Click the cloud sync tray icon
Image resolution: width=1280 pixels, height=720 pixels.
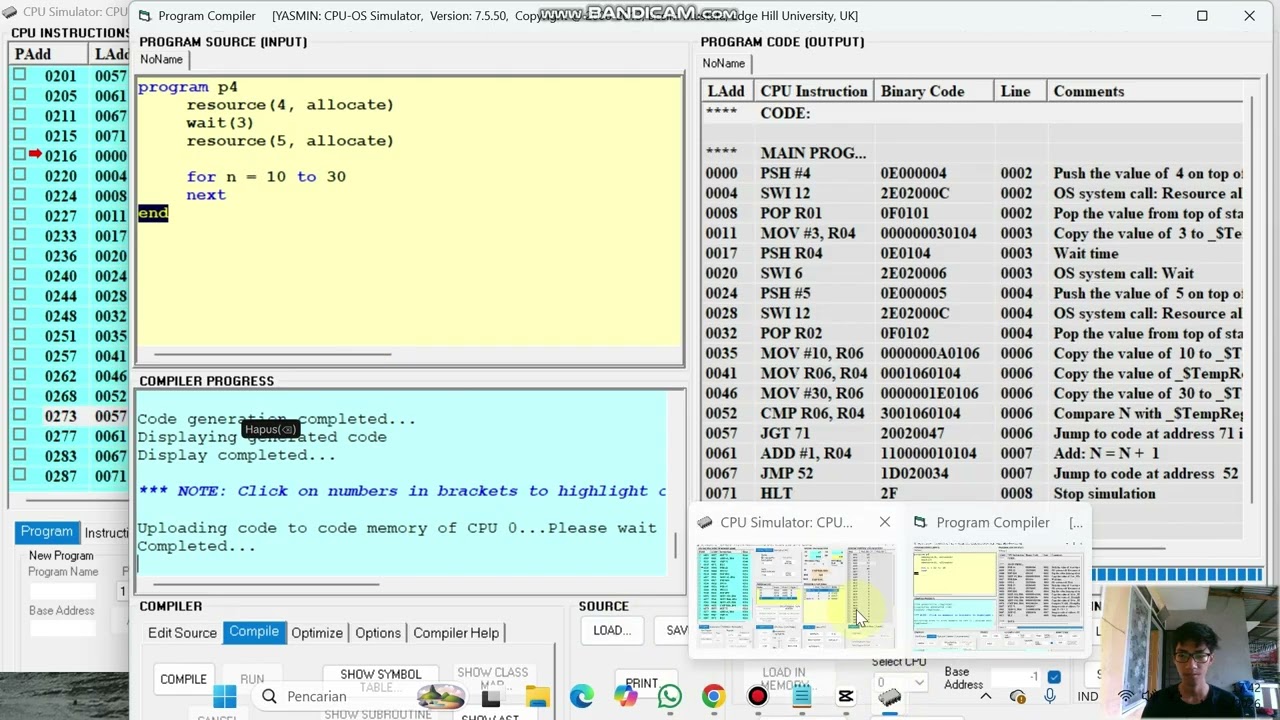click(x=1017, y=696)
